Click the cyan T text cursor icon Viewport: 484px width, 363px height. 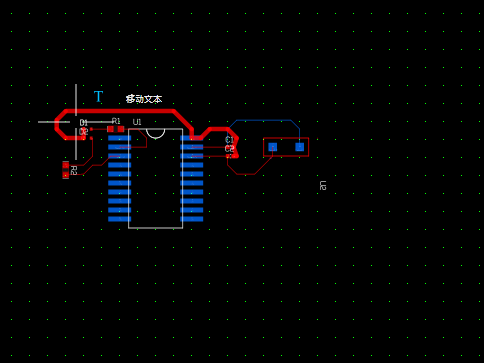(x=98, y=97)
